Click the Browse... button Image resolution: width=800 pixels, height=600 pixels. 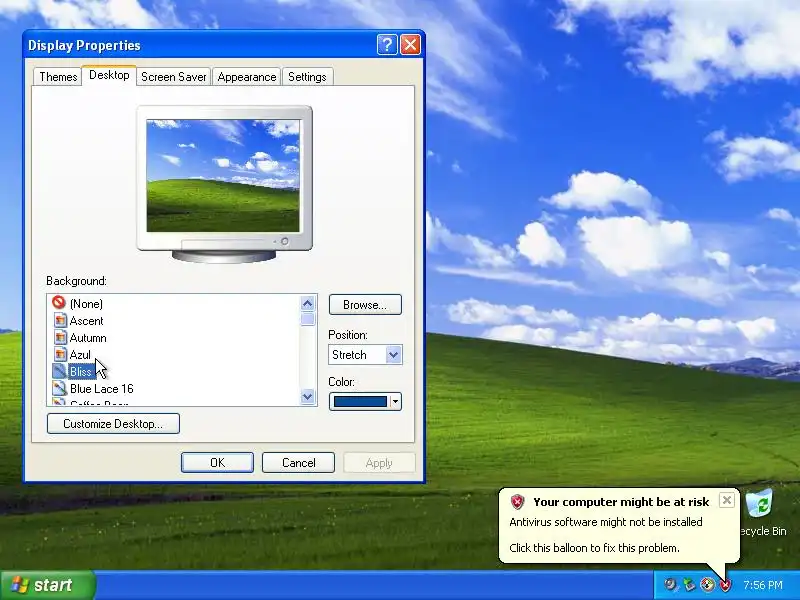click(365, 305)
